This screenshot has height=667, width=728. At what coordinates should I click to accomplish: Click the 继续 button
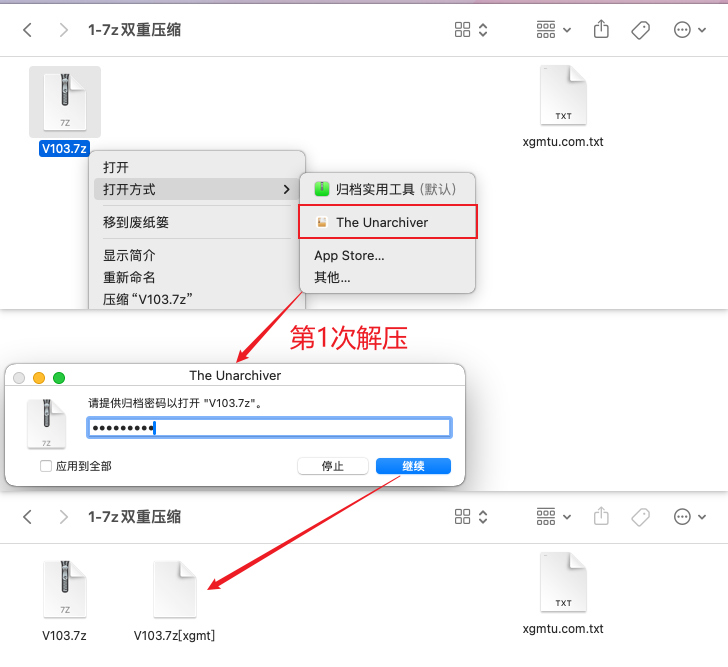413,466
